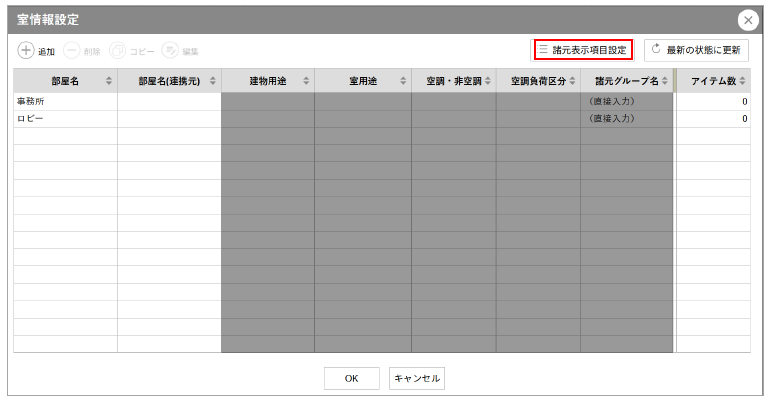Viewport: 775px width, 403px height.
Task: Sort by 部屋名(連携元) column arrows
Action: 212,81
